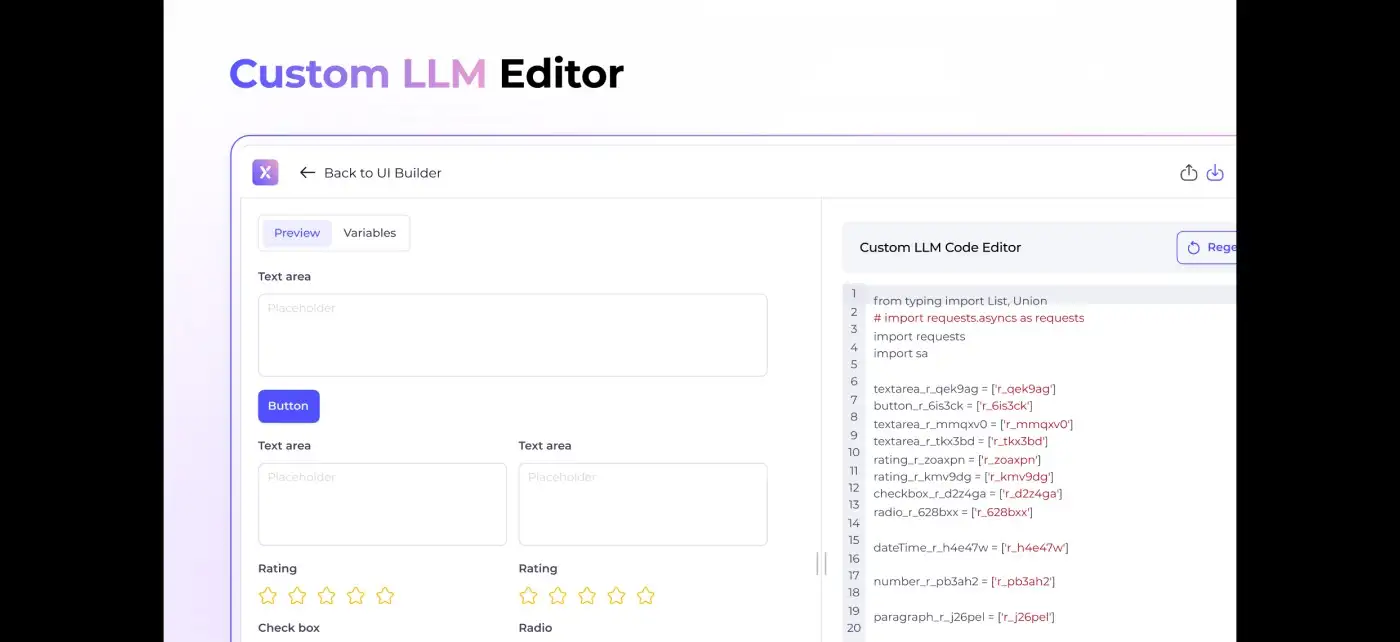Click the lower-left Text area field
Viewport: 1400px width, 642px height.
[x=382, y=504]
